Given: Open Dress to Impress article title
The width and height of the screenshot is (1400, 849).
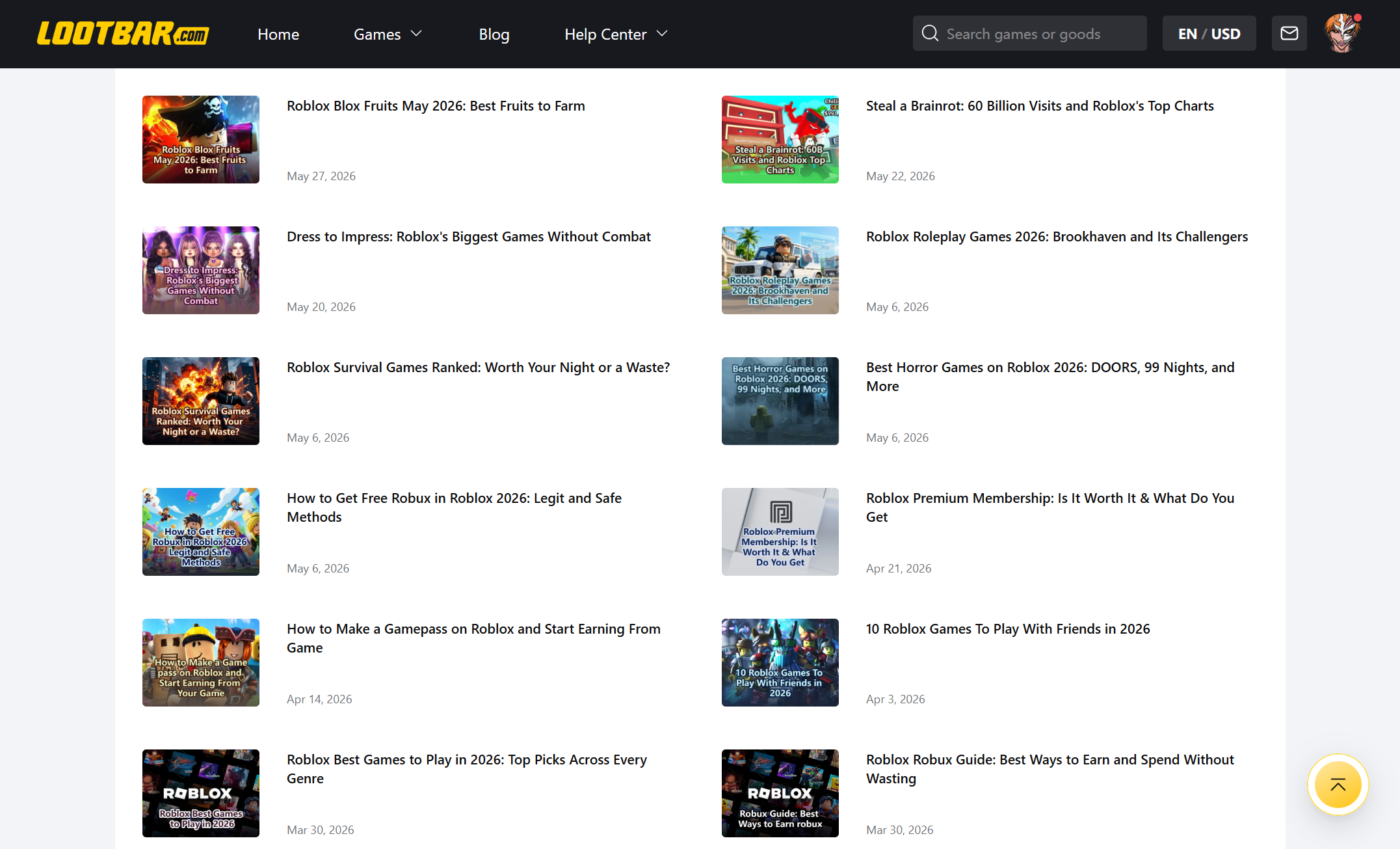Looking at the screenshot, I should coord(468,237).
